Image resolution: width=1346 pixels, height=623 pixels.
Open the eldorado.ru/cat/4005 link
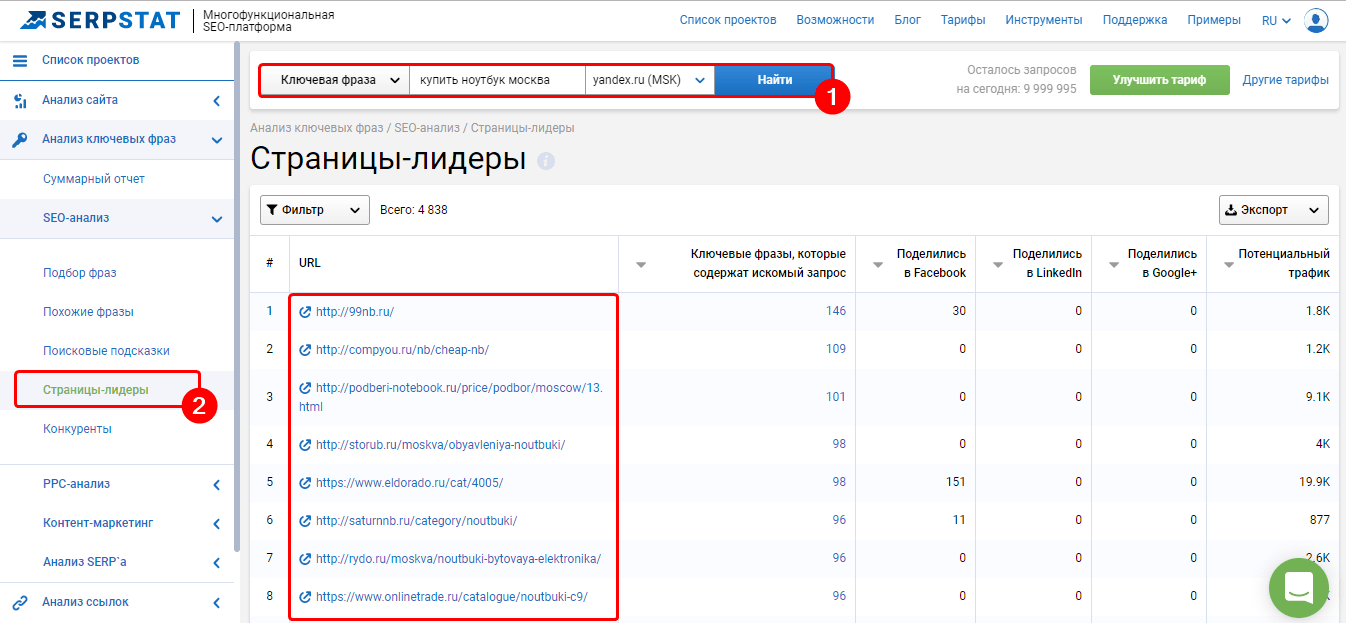pyautogui.click(x=410, y=483)
